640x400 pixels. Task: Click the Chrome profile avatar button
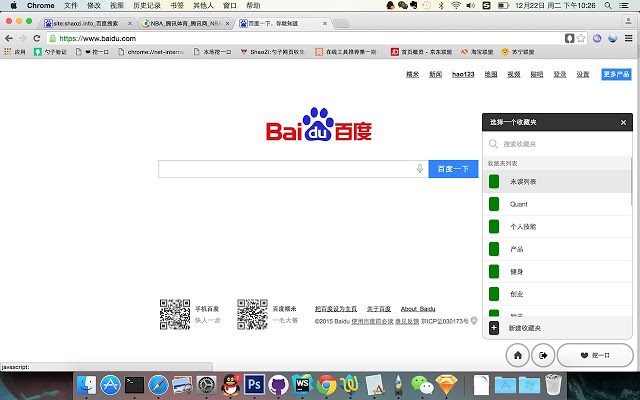(628, 21)
